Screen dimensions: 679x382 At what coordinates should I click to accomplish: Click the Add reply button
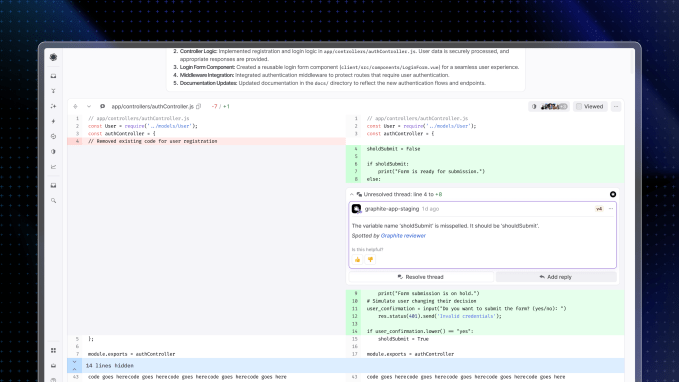[x=556, y=277]
